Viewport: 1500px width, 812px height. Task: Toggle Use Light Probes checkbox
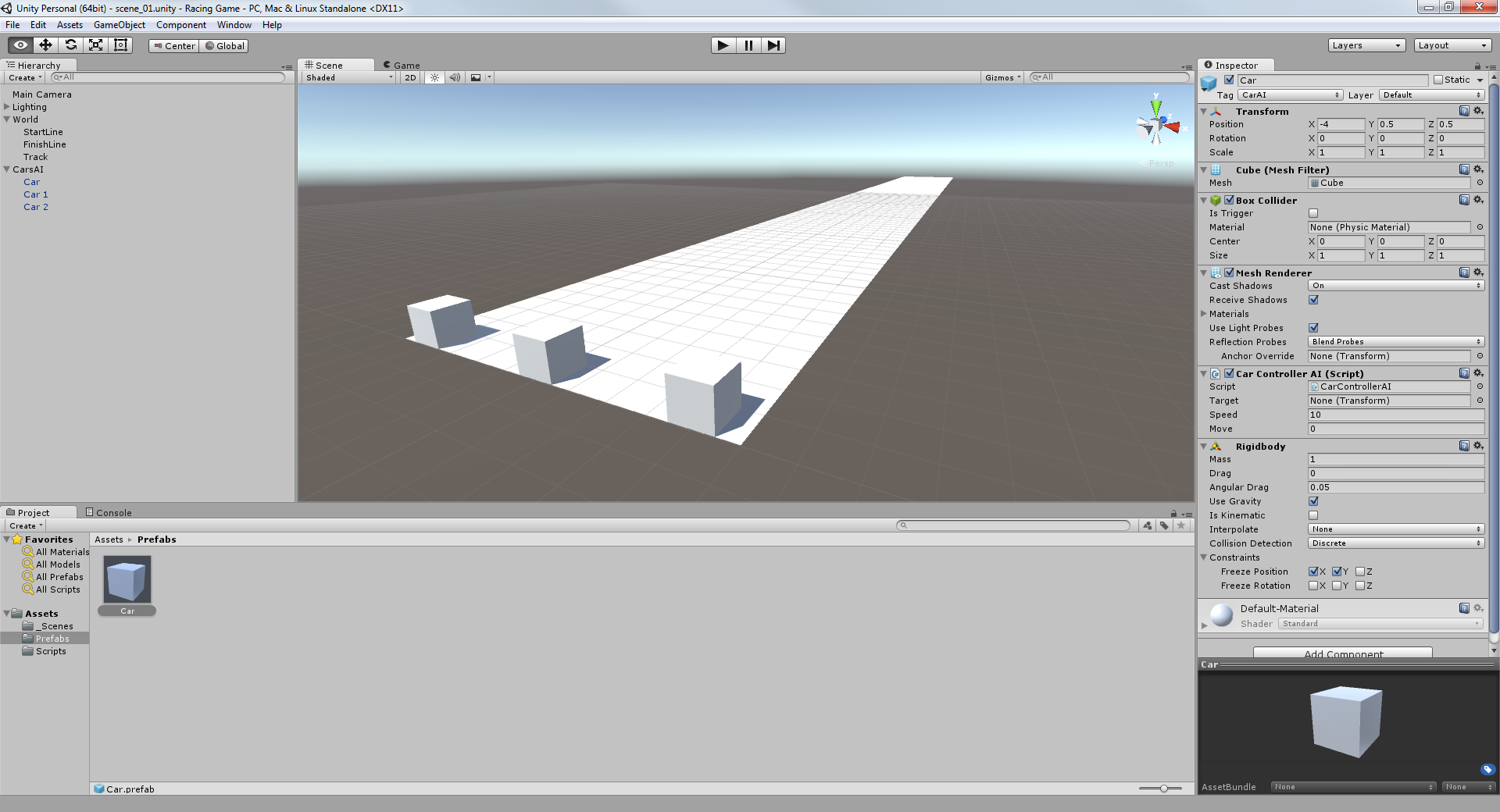click(1313, 328)
